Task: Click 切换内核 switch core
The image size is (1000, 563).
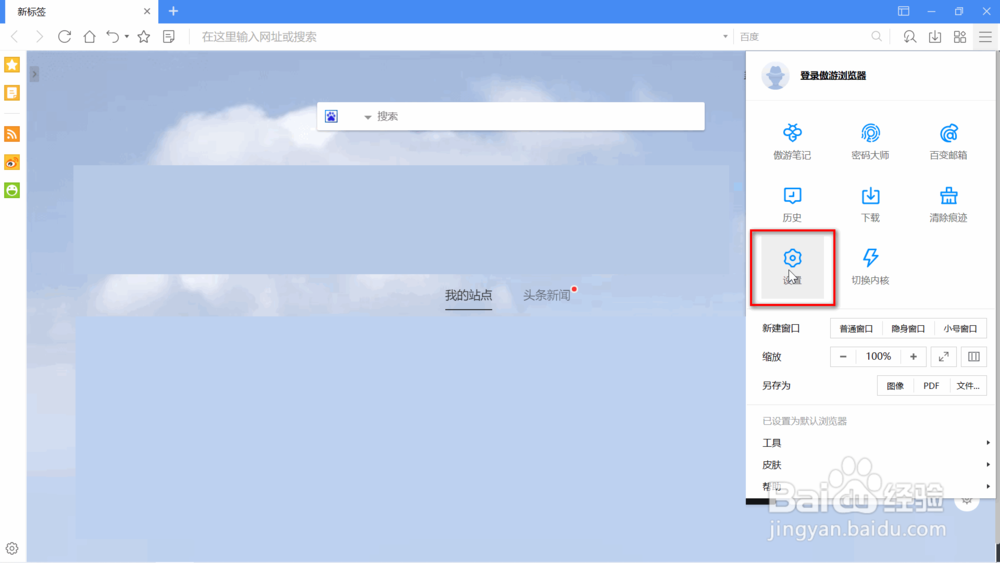Action: click(x=870, y=267)
